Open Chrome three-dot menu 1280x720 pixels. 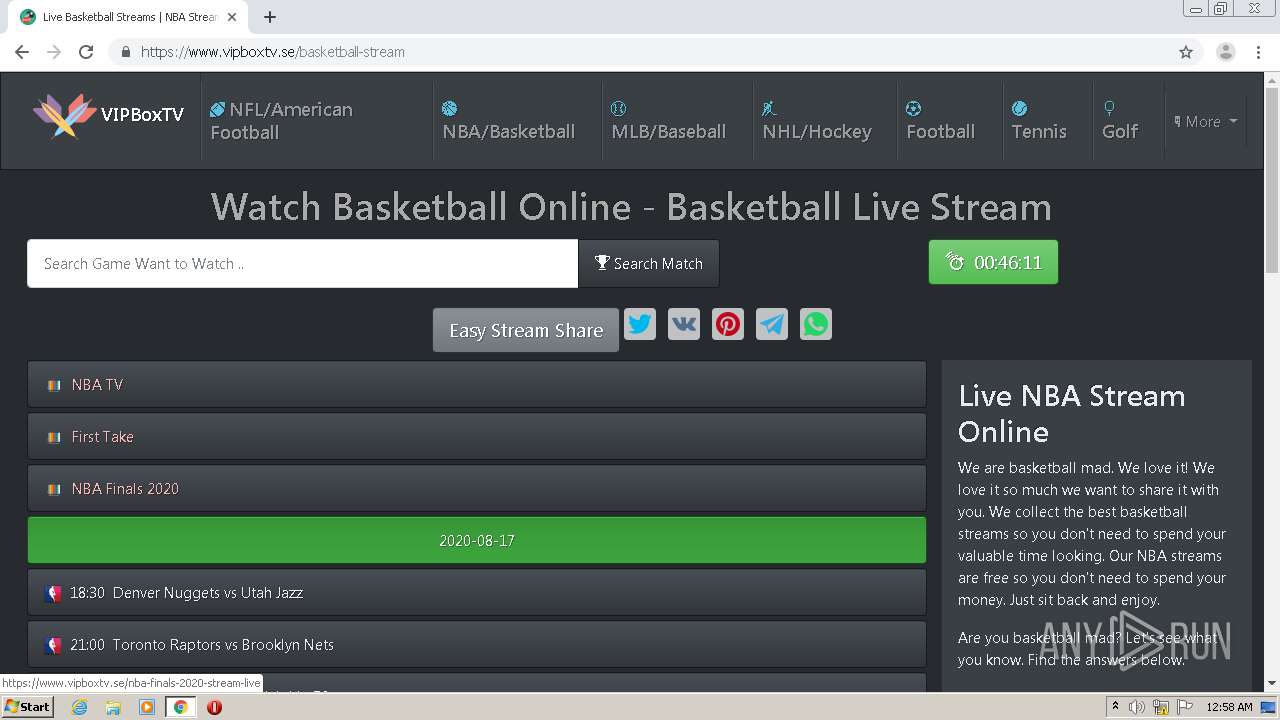click(x=1259, y=52)
